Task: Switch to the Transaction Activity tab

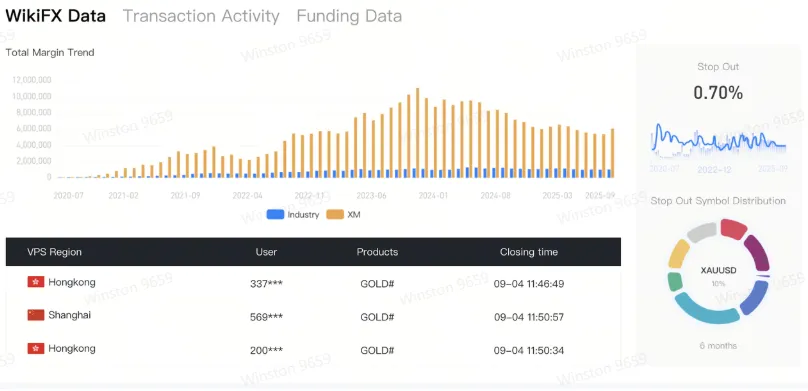Action: point(201,16)
